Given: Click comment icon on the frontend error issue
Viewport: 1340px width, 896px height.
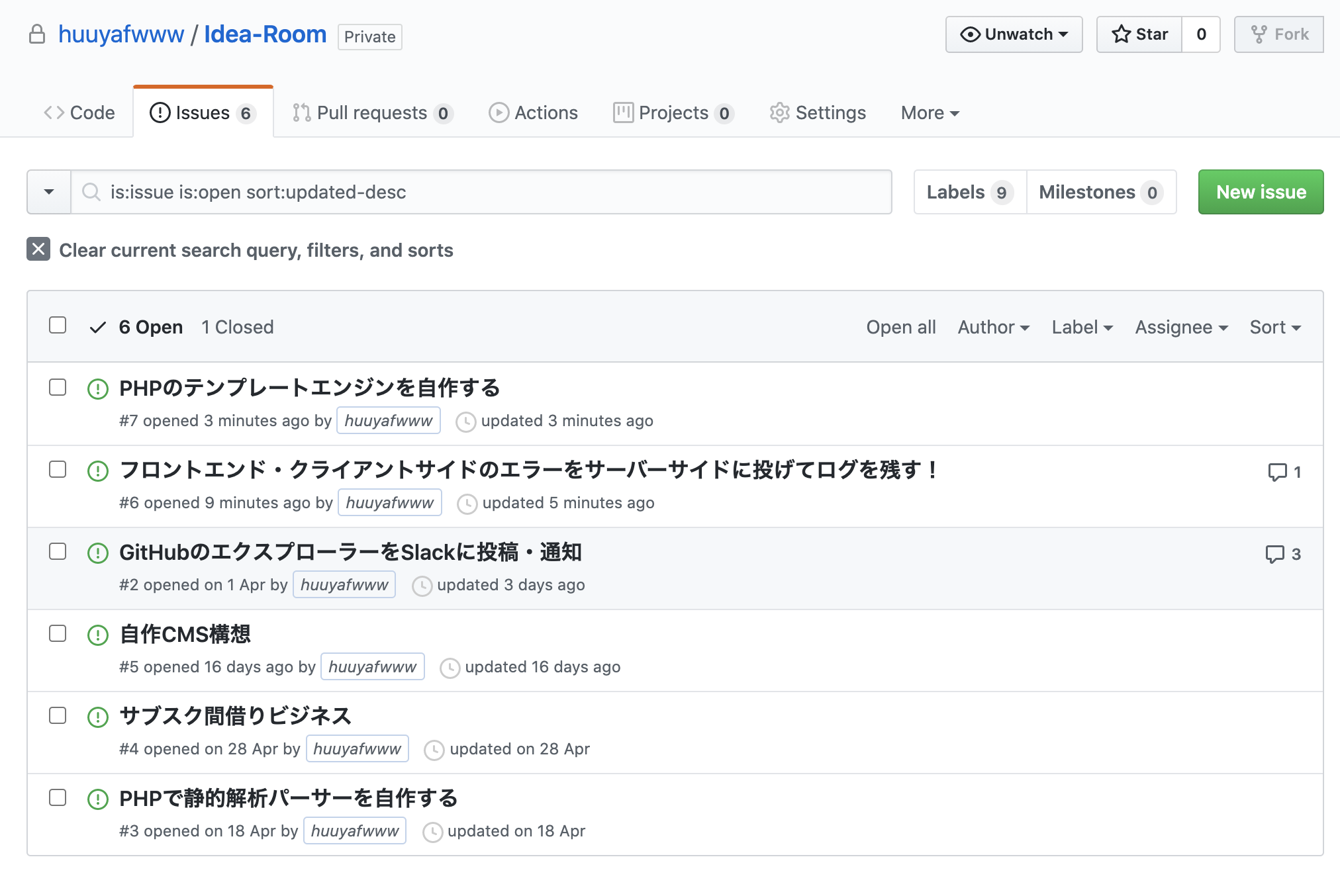Looking at the screenshot, I should click(1276, 472).
